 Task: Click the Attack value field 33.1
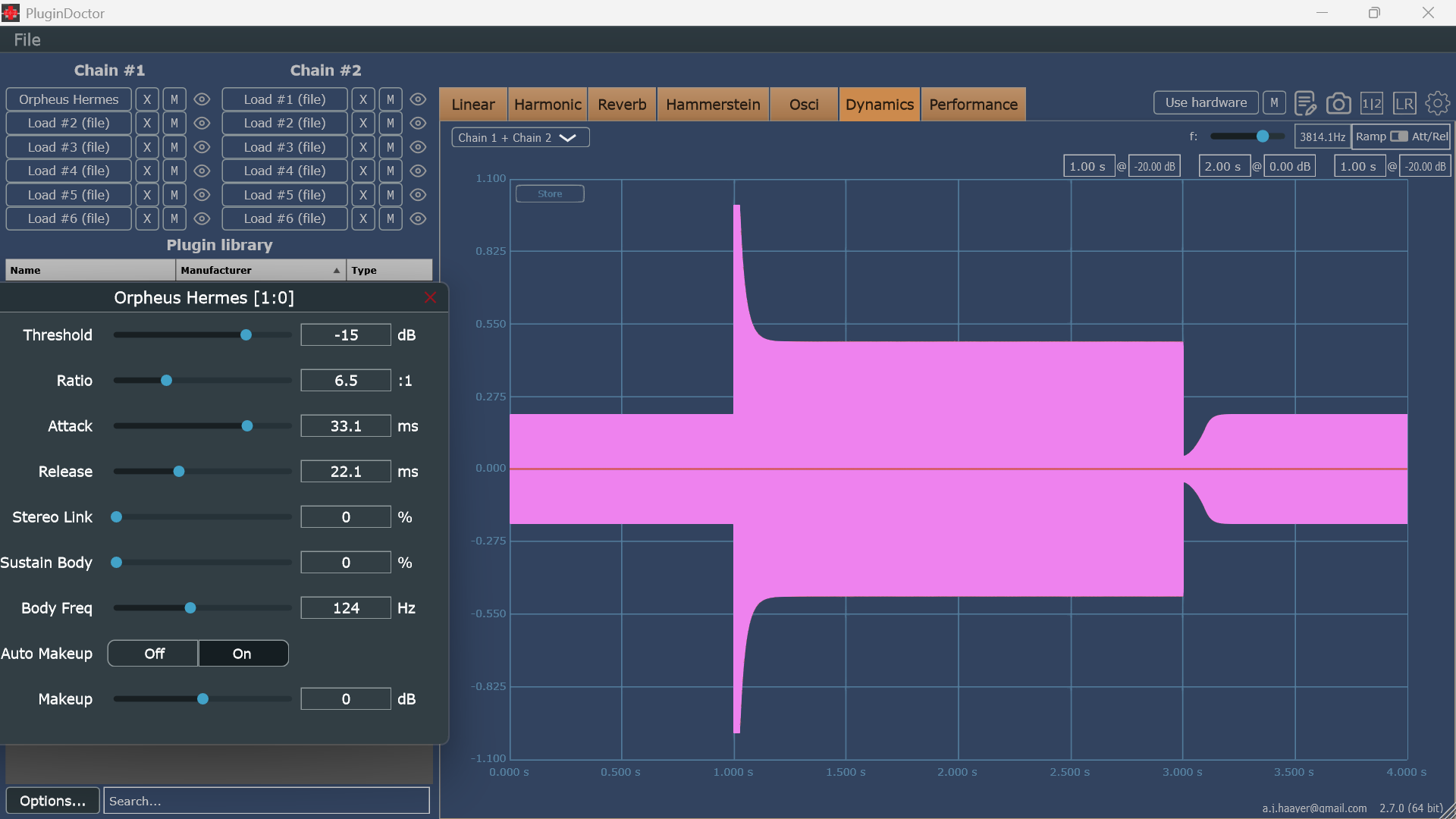pos(346,426)
